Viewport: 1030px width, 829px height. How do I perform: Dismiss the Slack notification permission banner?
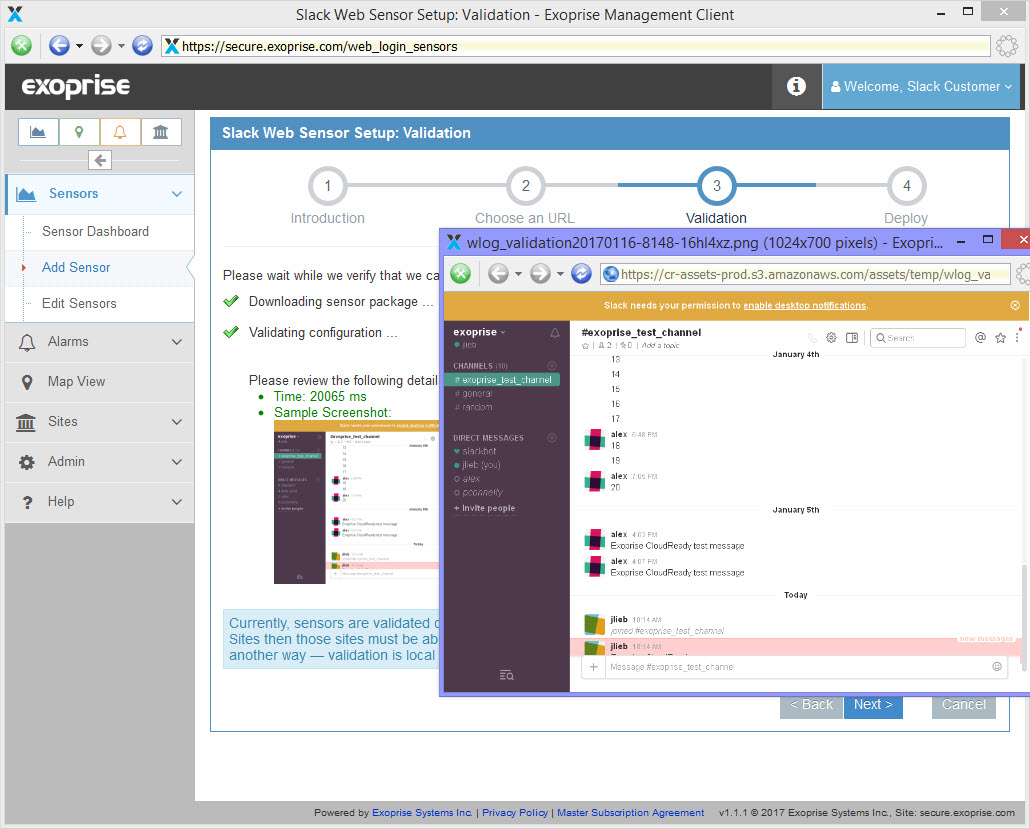pos(1015,305)
